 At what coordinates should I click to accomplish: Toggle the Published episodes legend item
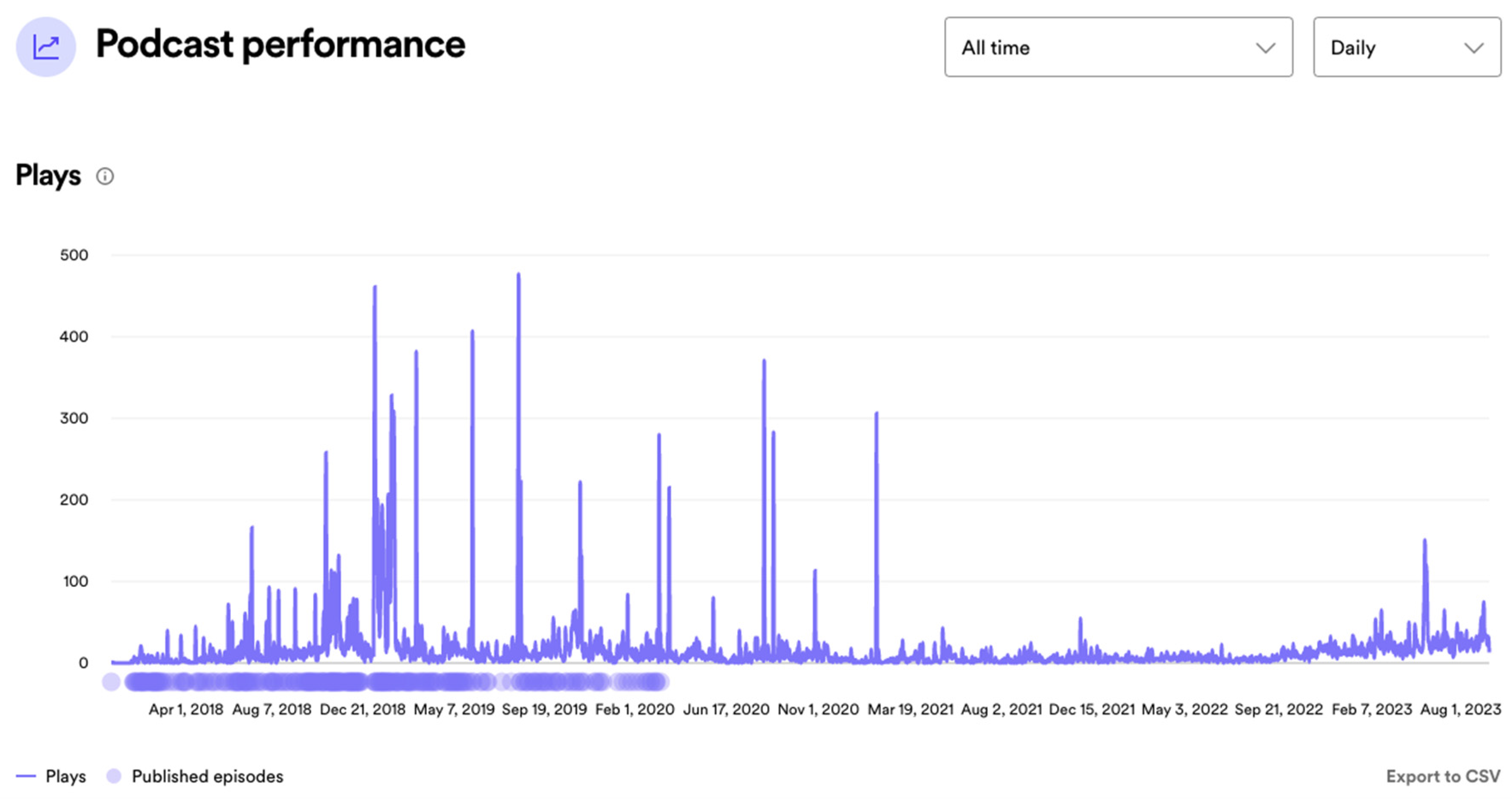pyautogui.click(x=207, y=776)
